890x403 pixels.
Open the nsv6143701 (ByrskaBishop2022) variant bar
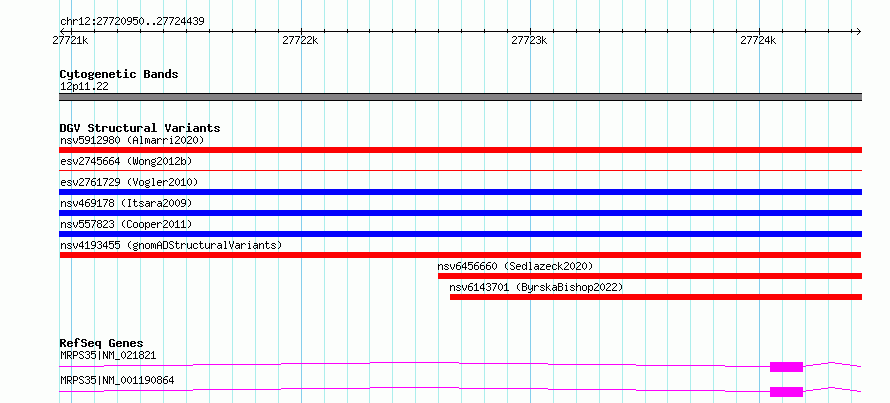[x=656, y=297]
